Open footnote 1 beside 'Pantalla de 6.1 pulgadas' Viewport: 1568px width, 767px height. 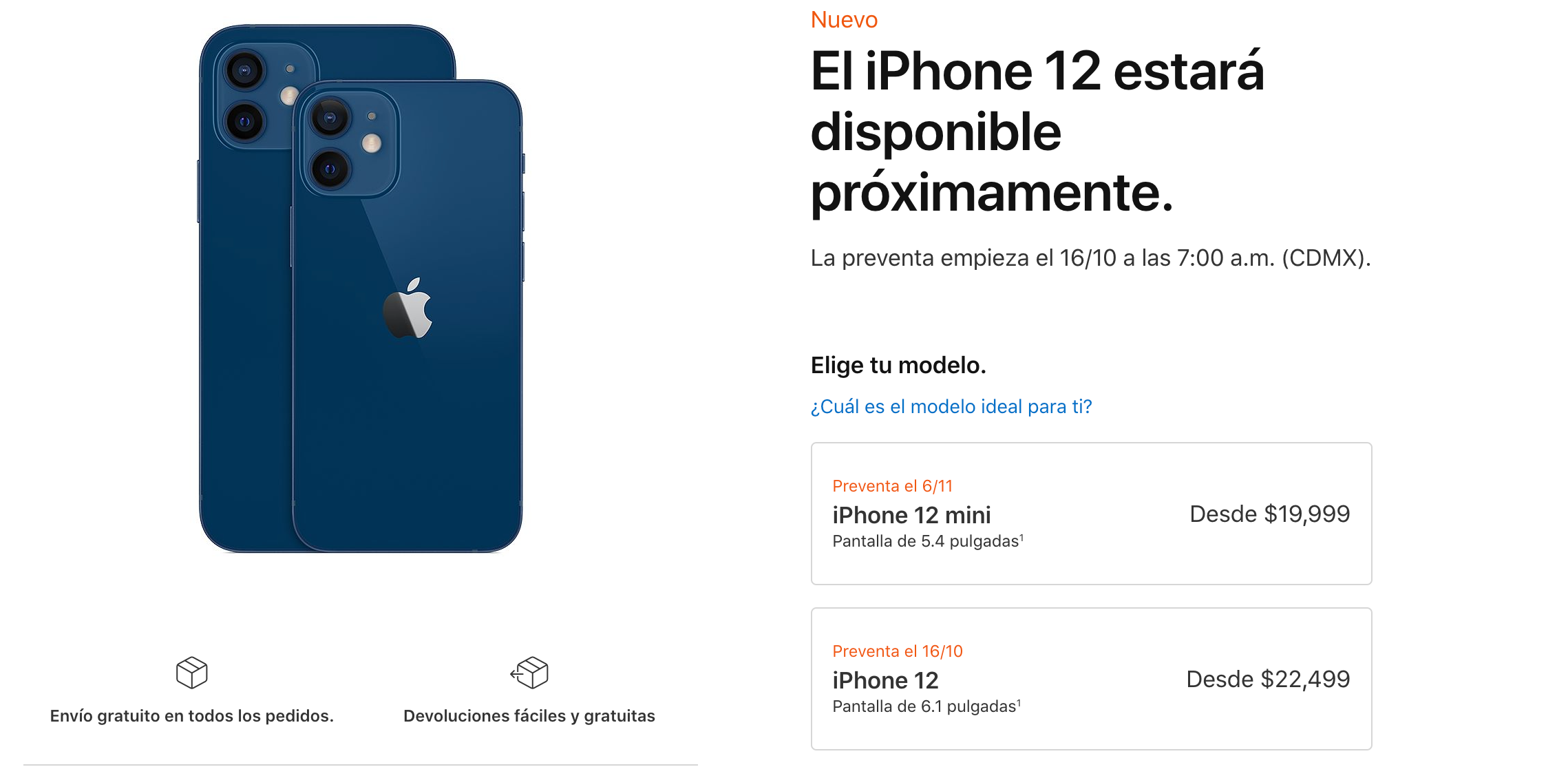(1019, 702)
